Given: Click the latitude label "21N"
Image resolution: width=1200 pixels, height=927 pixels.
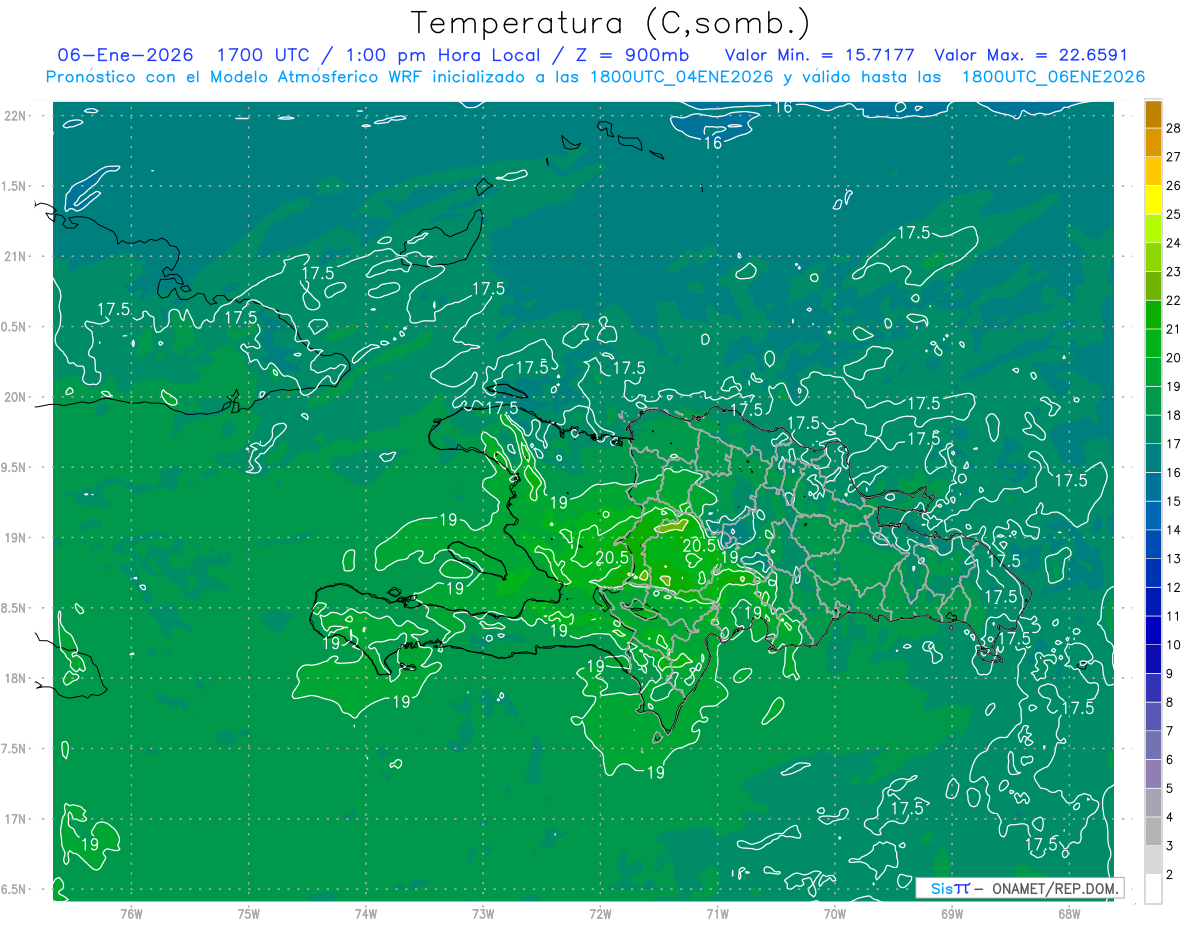Looking at the screenshot, I should 16,257.
